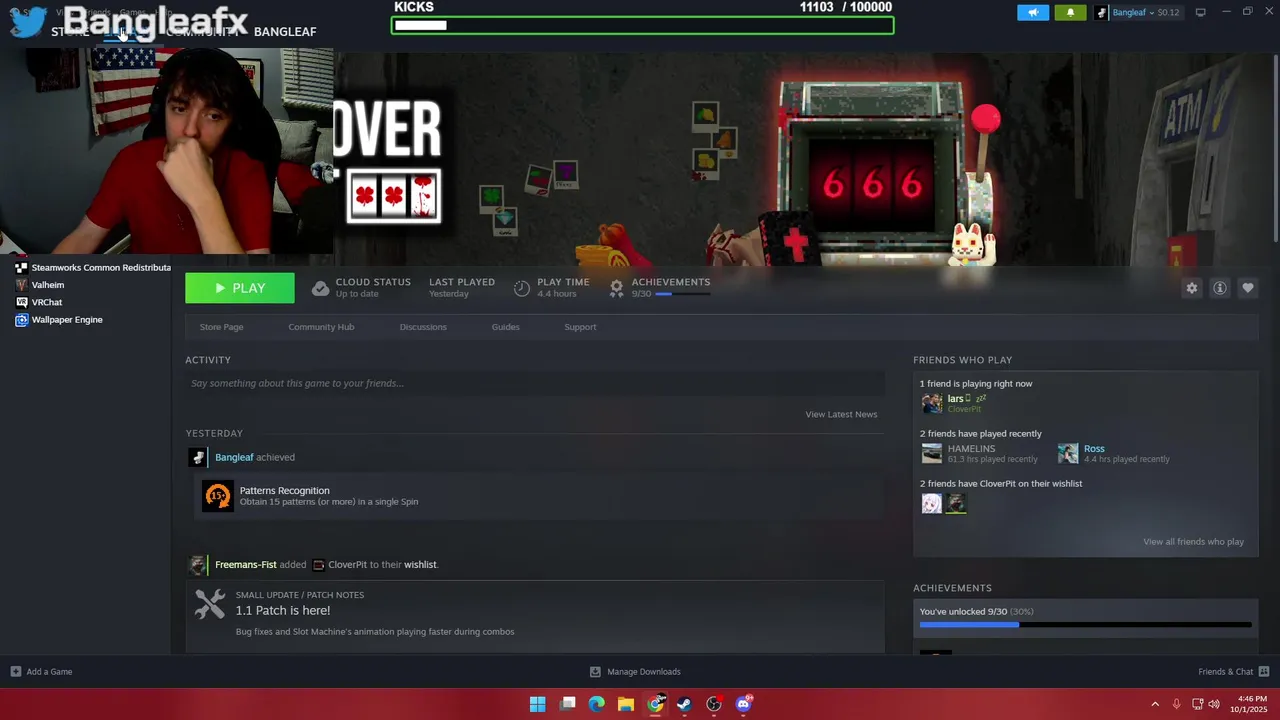
Task: Click Add a Game button
Action: (41, 672)
